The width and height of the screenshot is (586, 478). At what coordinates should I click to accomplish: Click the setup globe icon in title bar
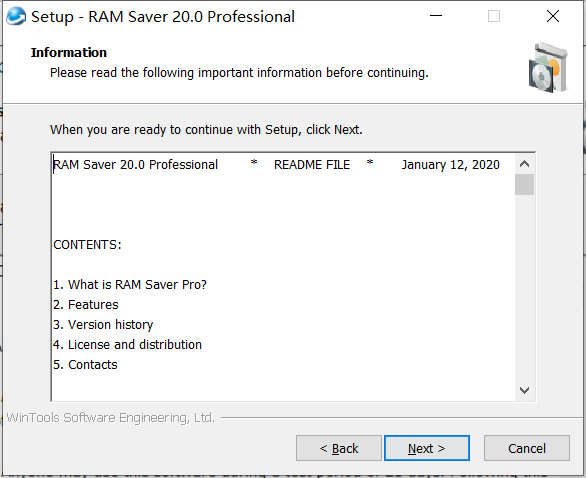tap(16, 17)
